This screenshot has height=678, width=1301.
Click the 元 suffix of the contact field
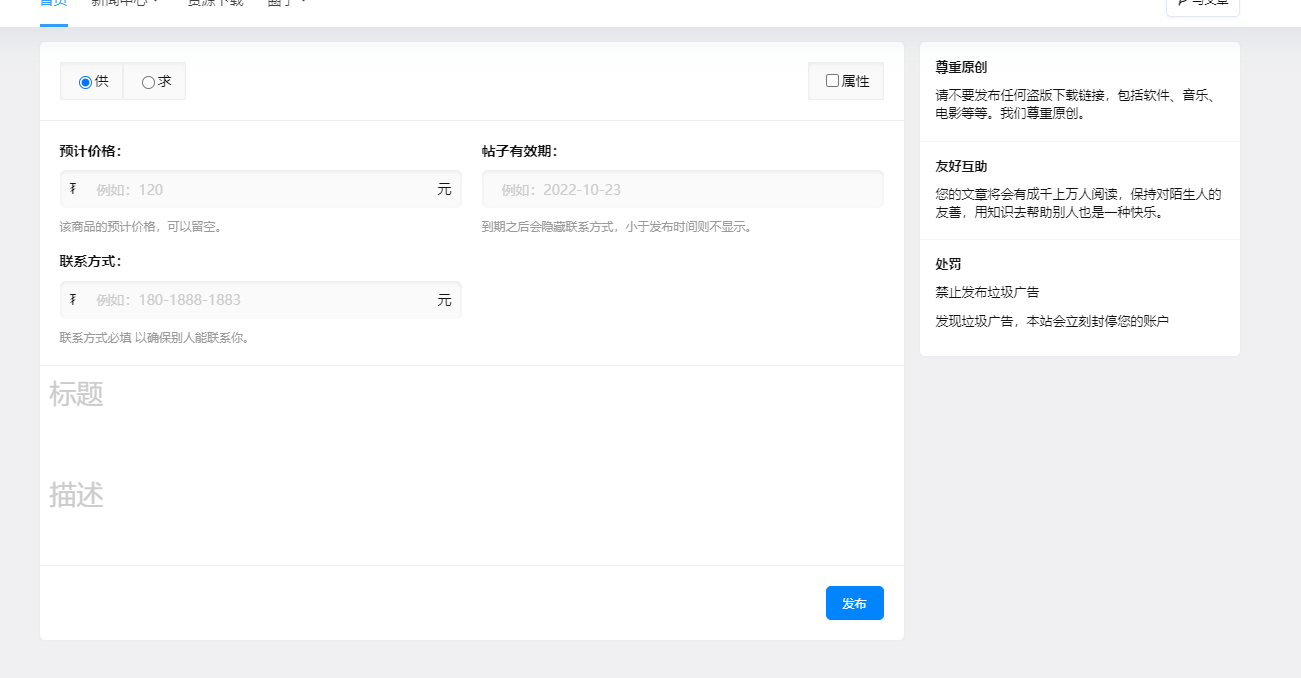click(x=444, y=299)
